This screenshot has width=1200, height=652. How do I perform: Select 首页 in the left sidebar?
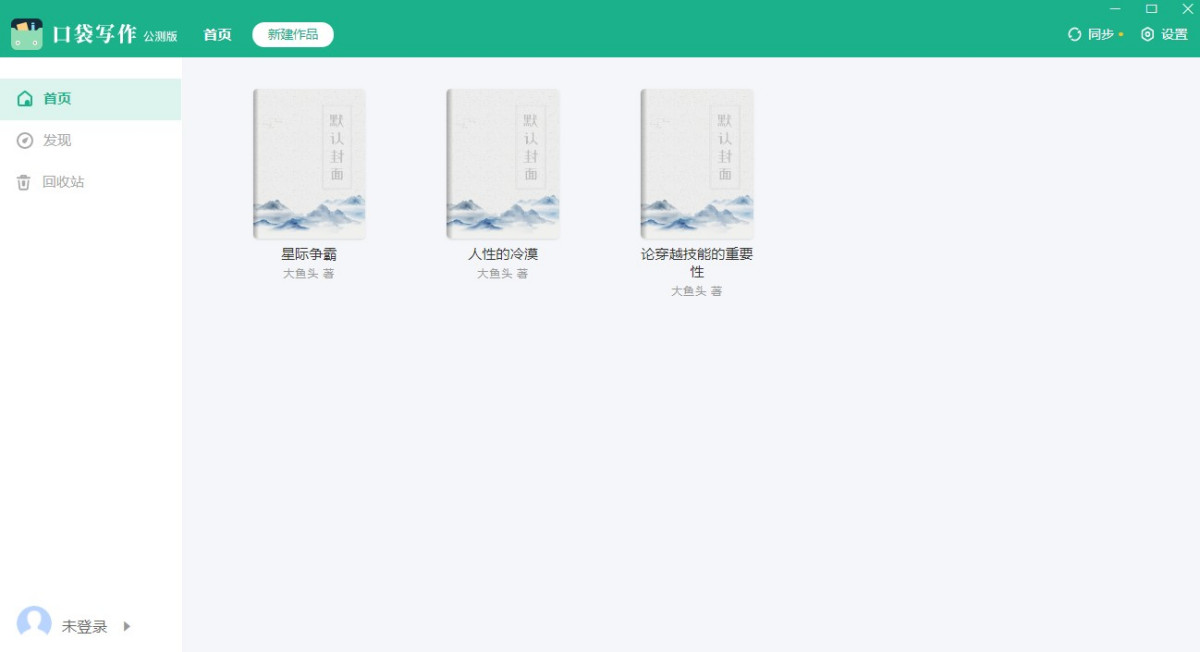(90, 99)
